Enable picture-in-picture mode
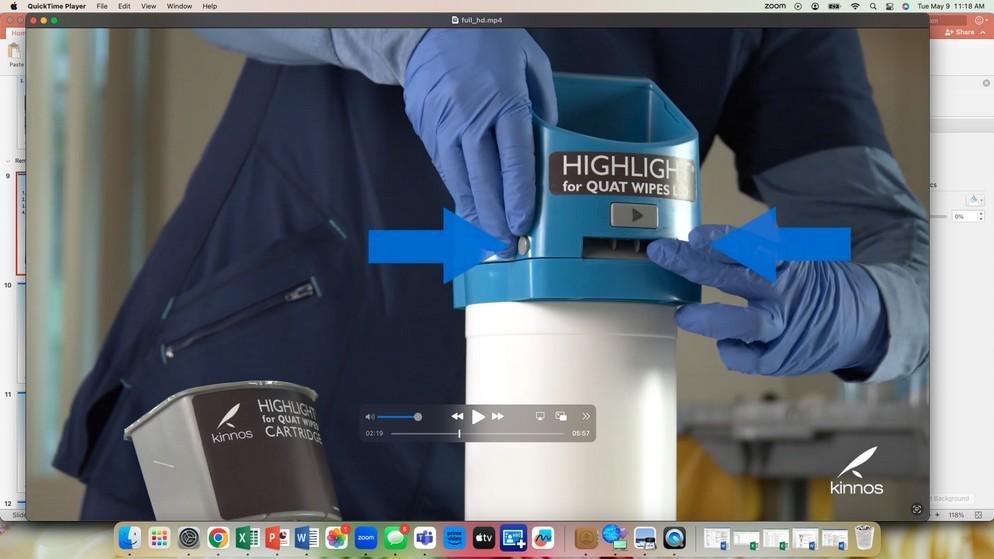Image resolution: width=994 pixels, height=559 pixels. click(x=561, y=416)
